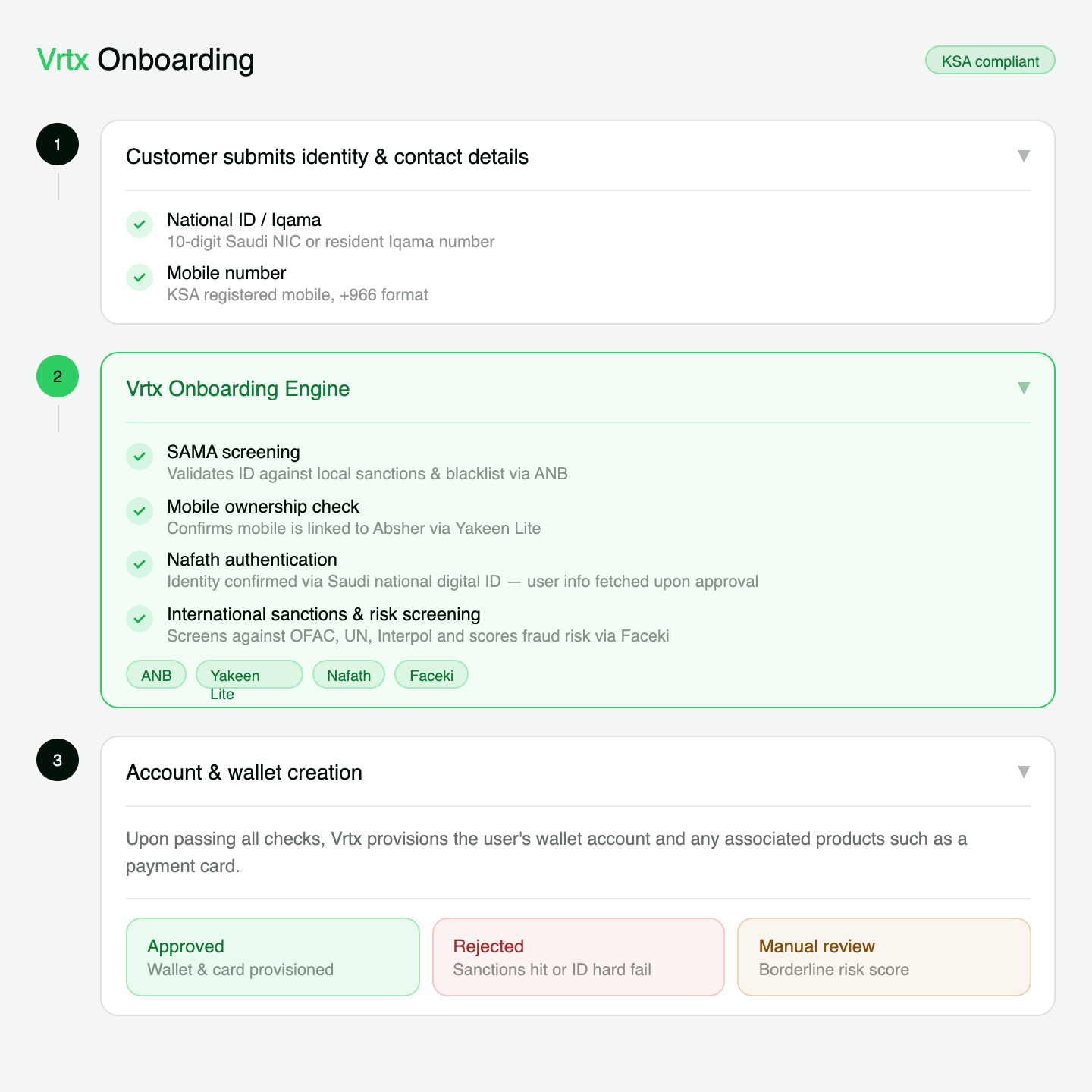
Task: Click the step 1 numbered circle
Action: (x=57, y=143)
